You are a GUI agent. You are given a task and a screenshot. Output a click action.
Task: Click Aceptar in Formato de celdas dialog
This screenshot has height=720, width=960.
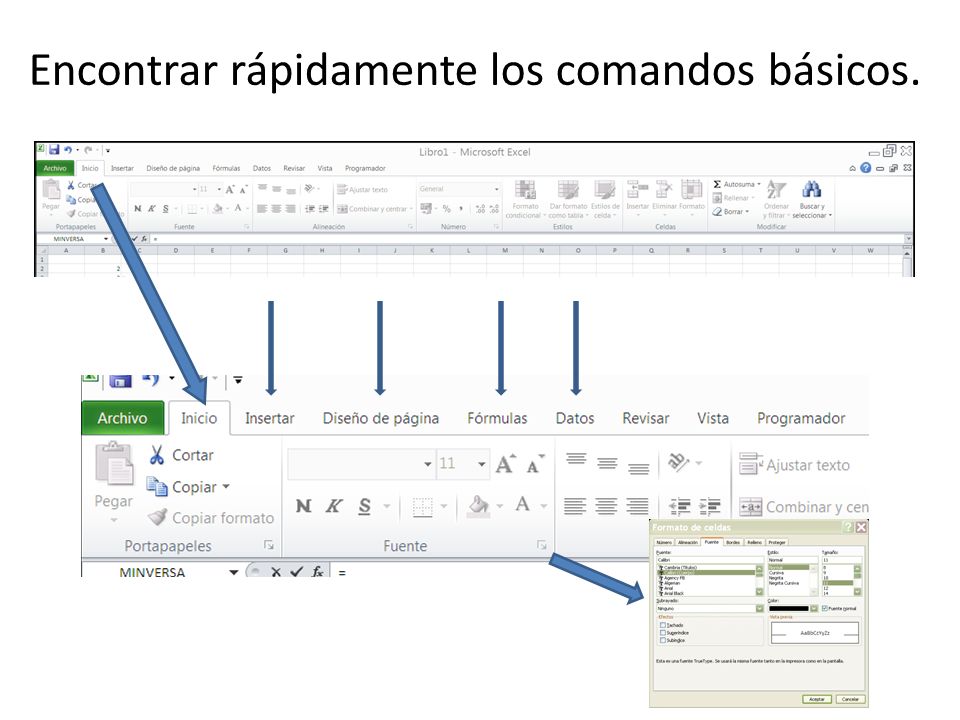pos(817,699)
